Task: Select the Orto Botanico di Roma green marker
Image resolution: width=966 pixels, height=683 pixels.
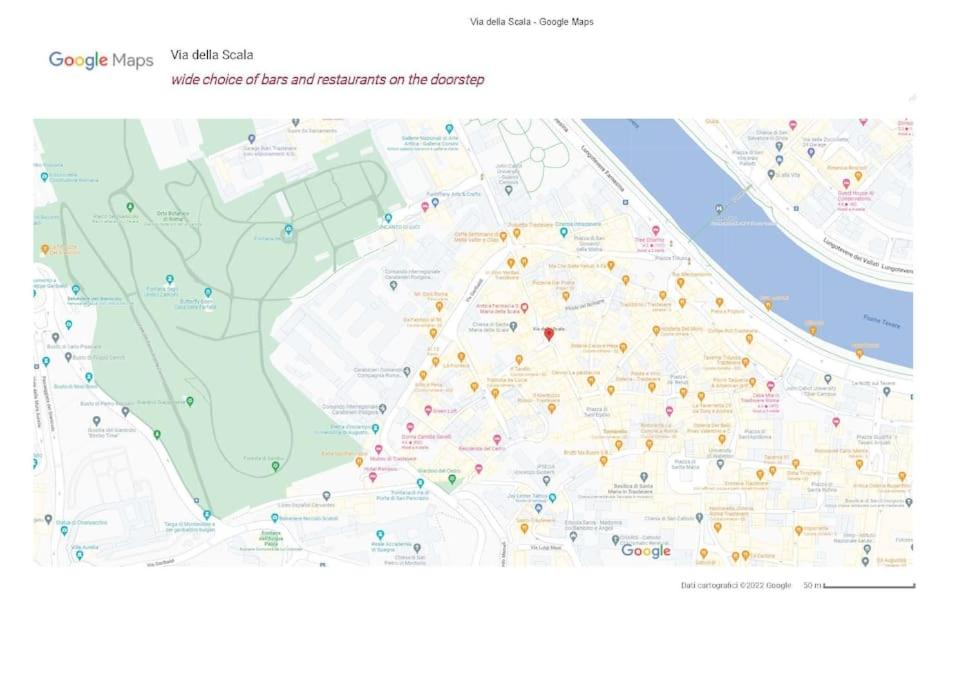Action: [x=130, y=207]
